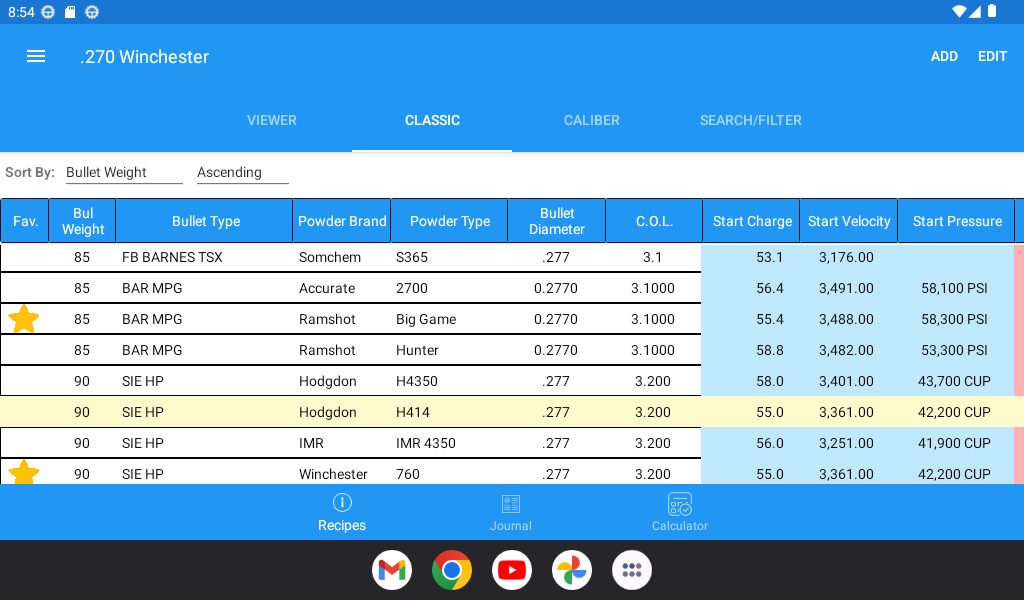Open the Journal icon tab
The height and width of the screenshot is (600, 1024).
(x=511, y=504)
